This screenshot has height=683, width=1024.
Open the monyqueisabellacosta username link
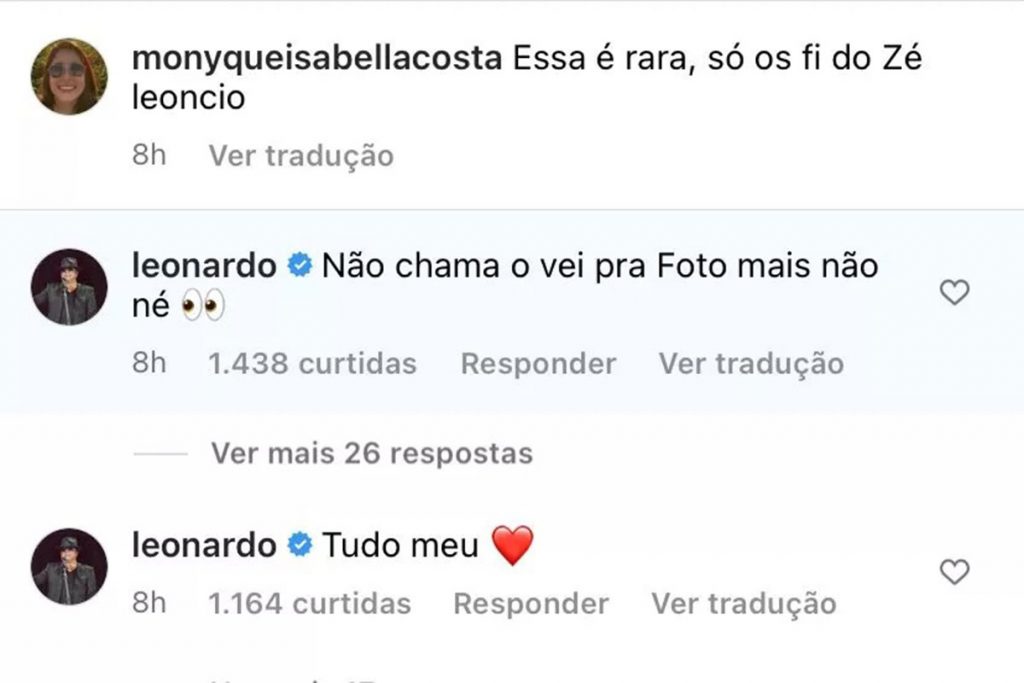pyautogui.click(x=317, y=58)
